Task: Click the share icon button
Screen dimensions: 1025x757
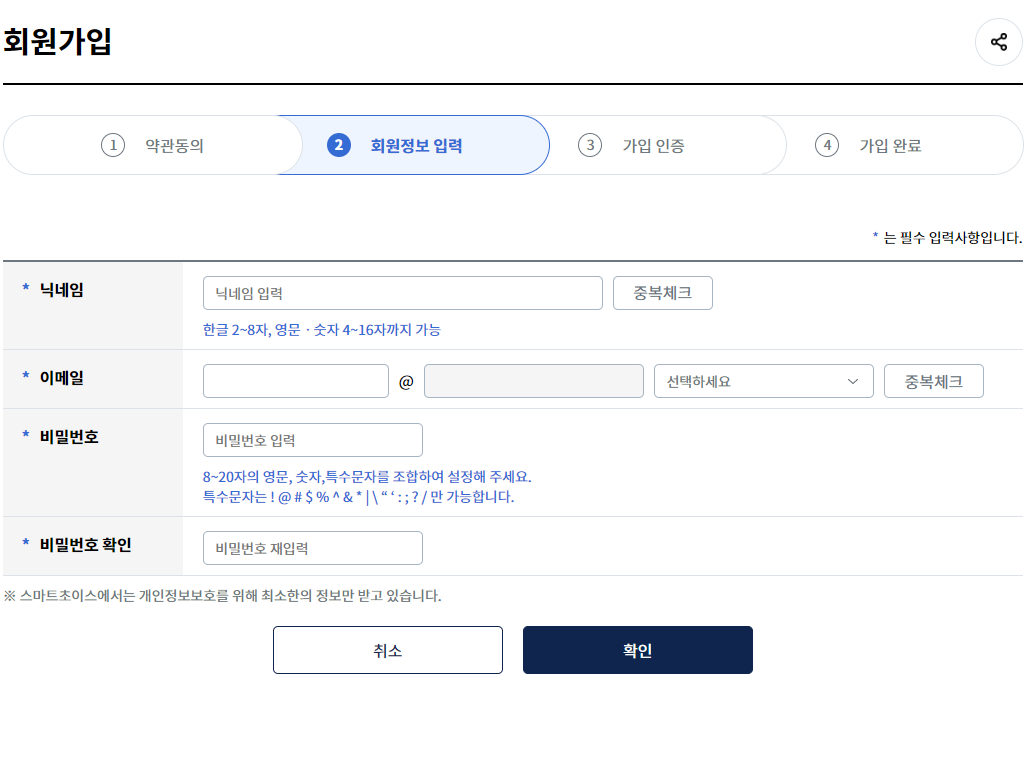Action: [x=998, y=42]
